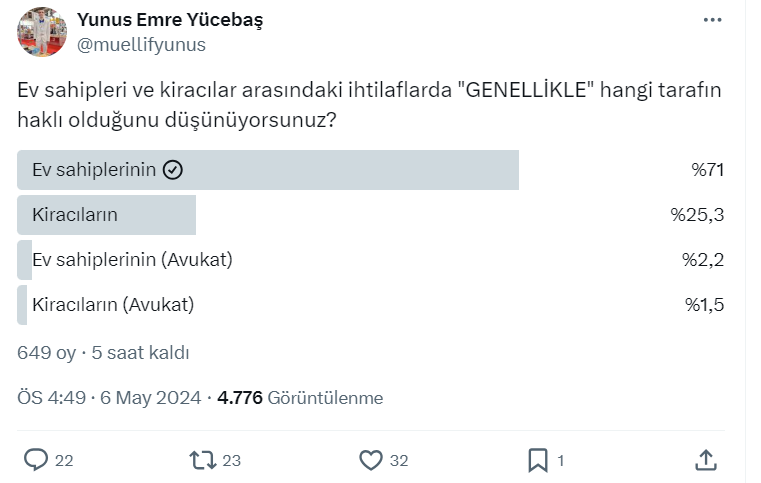
Task: Click the 4.776 Görüntülenme view count
Action: click(x=301, y=397)
